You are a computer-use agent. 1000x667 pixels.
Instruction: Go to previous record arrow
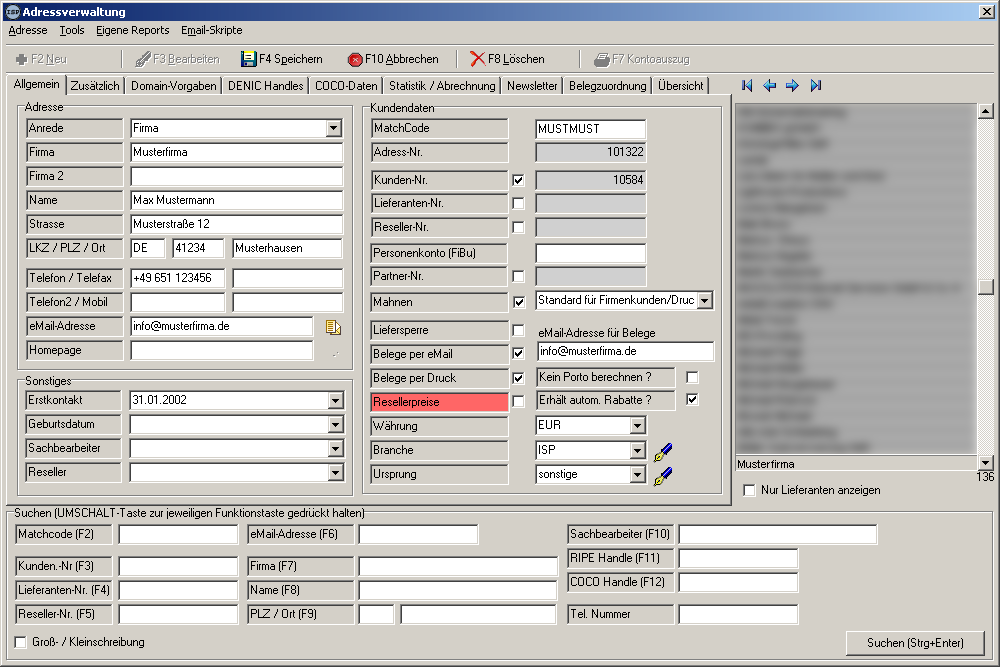769,86
